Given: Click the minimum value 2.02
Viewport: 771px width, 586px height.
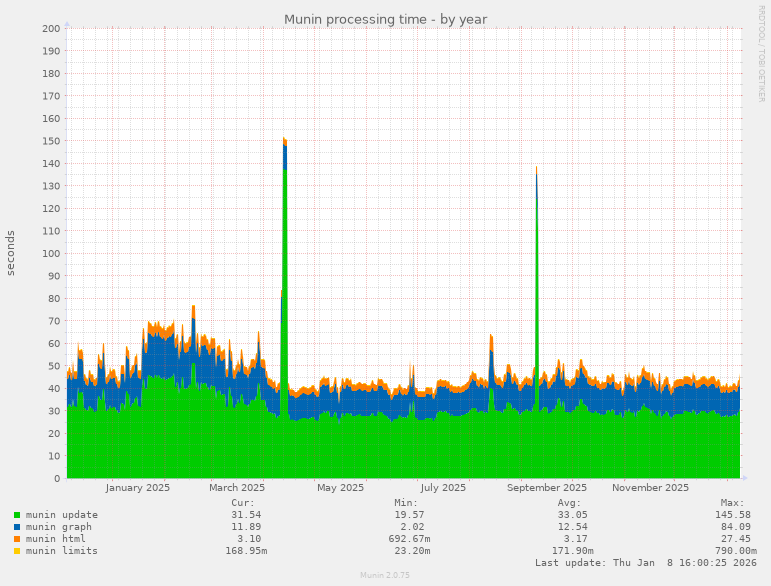Looking at the screenshot, I should point(412,527).
